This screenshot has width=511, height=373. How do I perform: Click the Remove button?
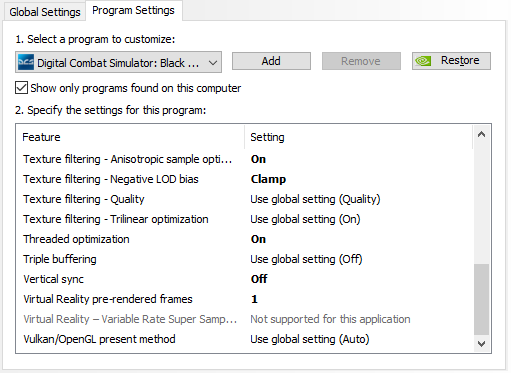click(361, 61)
